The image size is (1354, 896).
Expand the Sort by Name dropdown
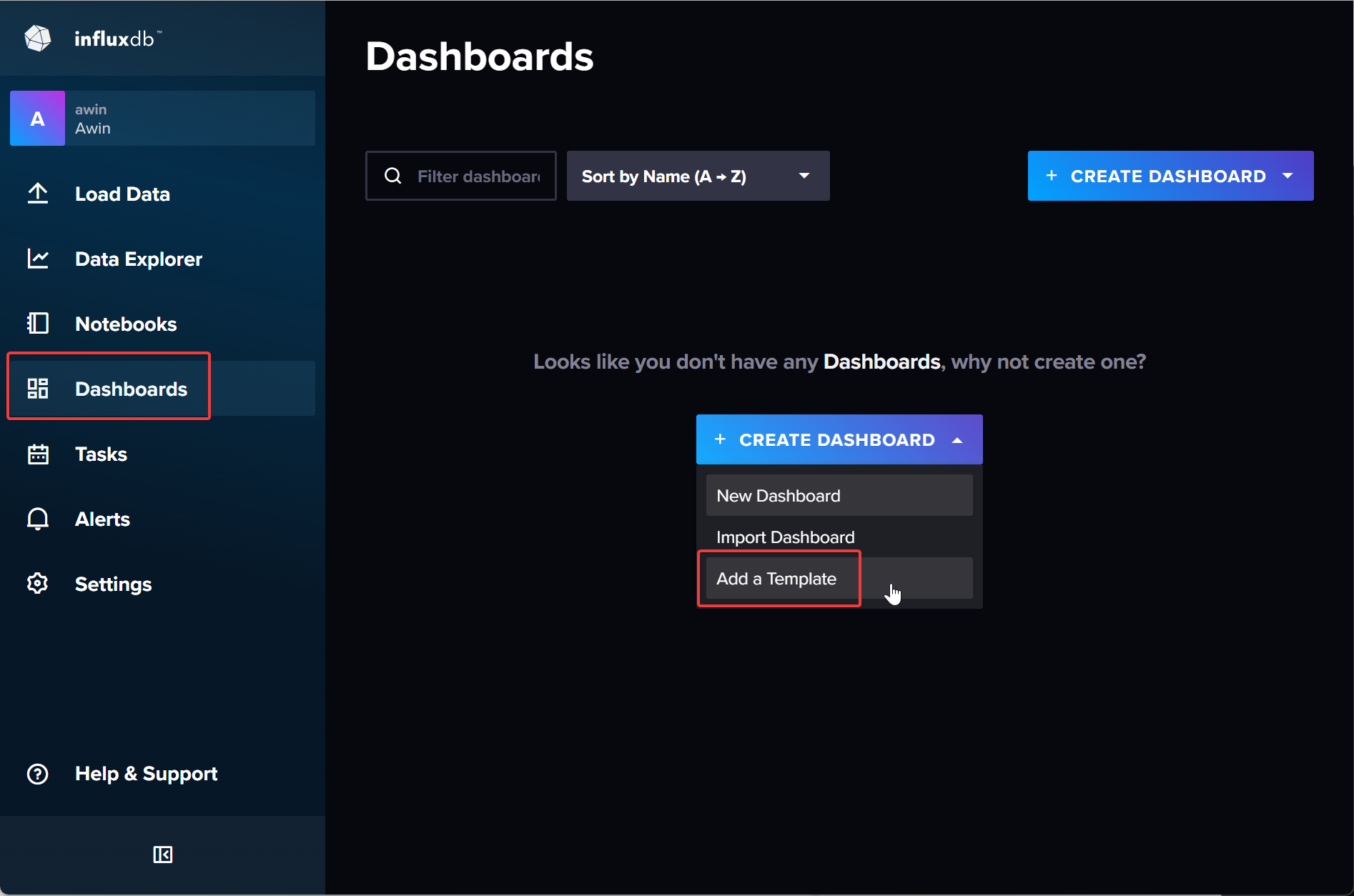tap(698, 176)
